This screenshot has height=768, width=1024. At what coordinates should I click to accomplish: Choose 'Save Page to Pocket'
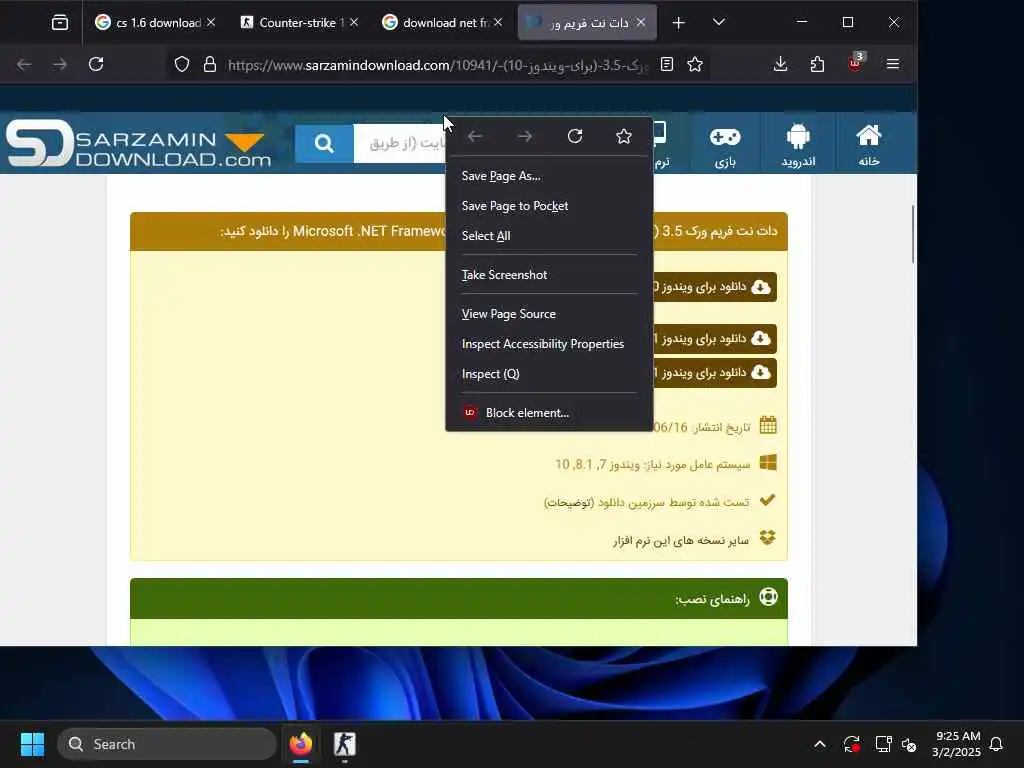(549, 206)
